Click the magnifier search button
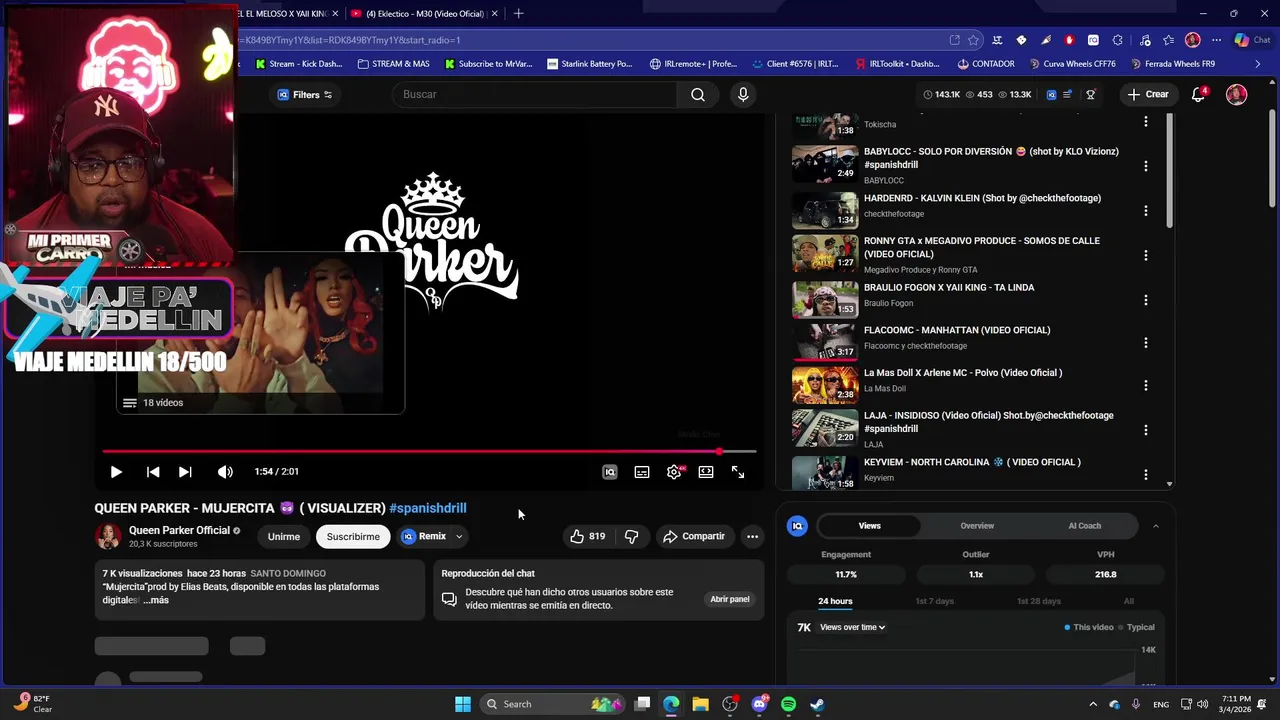This screenshot has height=720, width=1280. tap(698, 94)
